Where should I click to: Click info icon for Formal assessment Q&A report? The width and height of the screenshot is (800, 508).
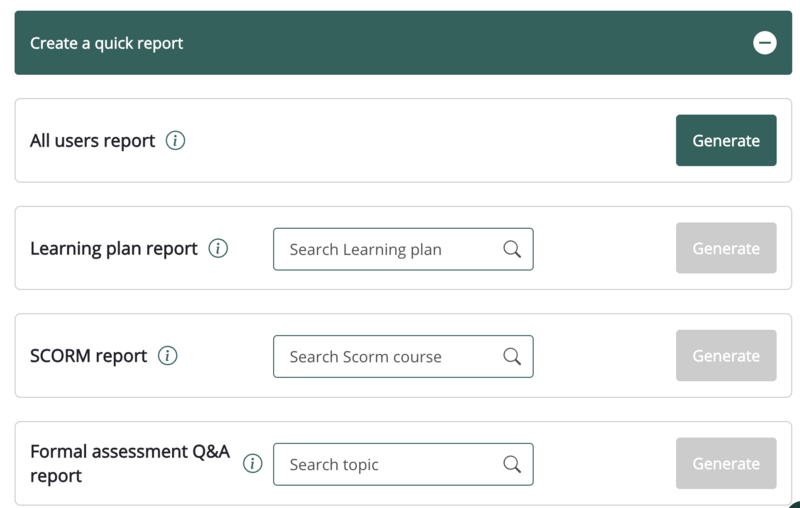click(x=253, y=464)
